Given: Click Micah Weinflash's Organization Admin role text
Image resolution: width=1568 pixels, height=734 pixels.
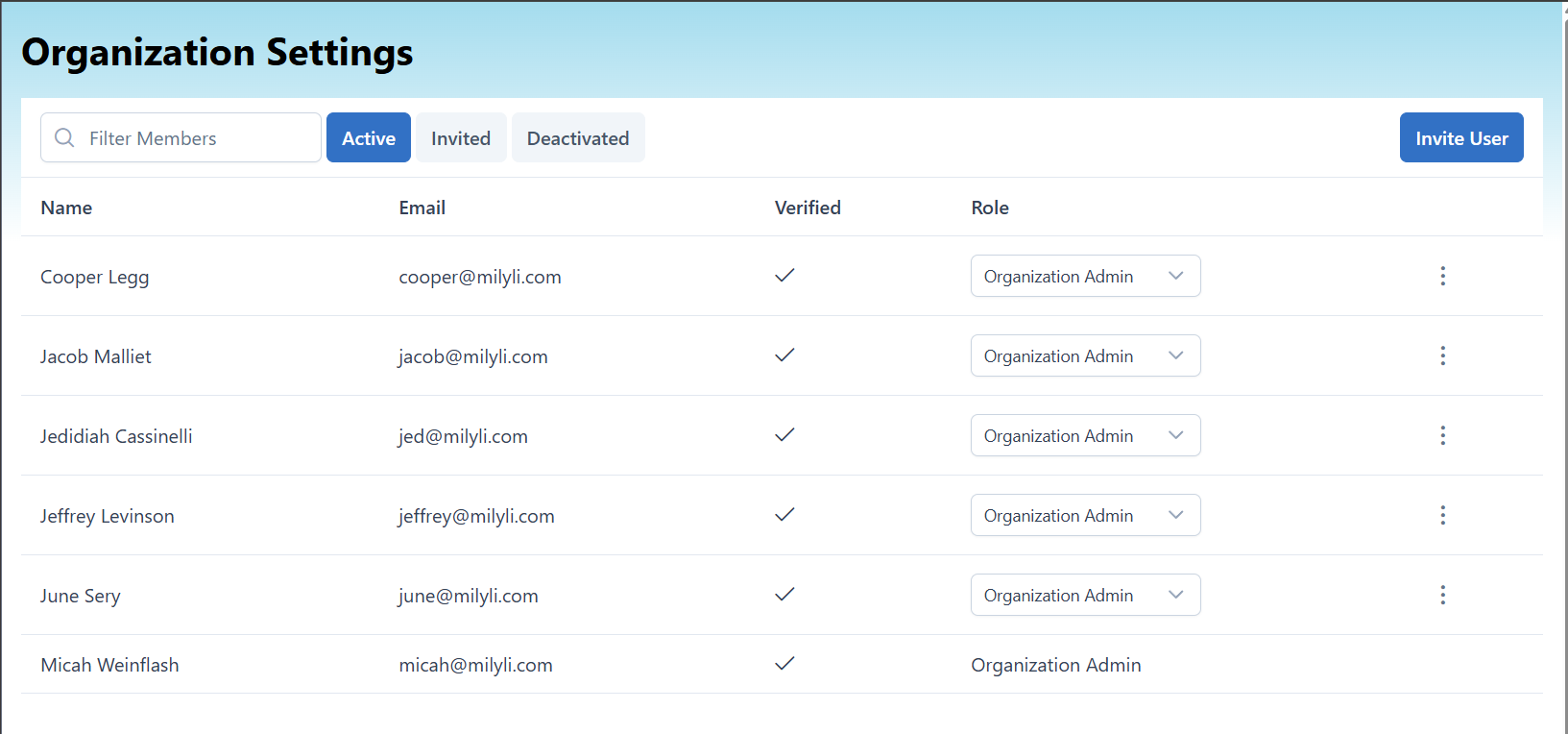Looking at the screenshot, I should pyautogui.click(x=1056, y=665).
